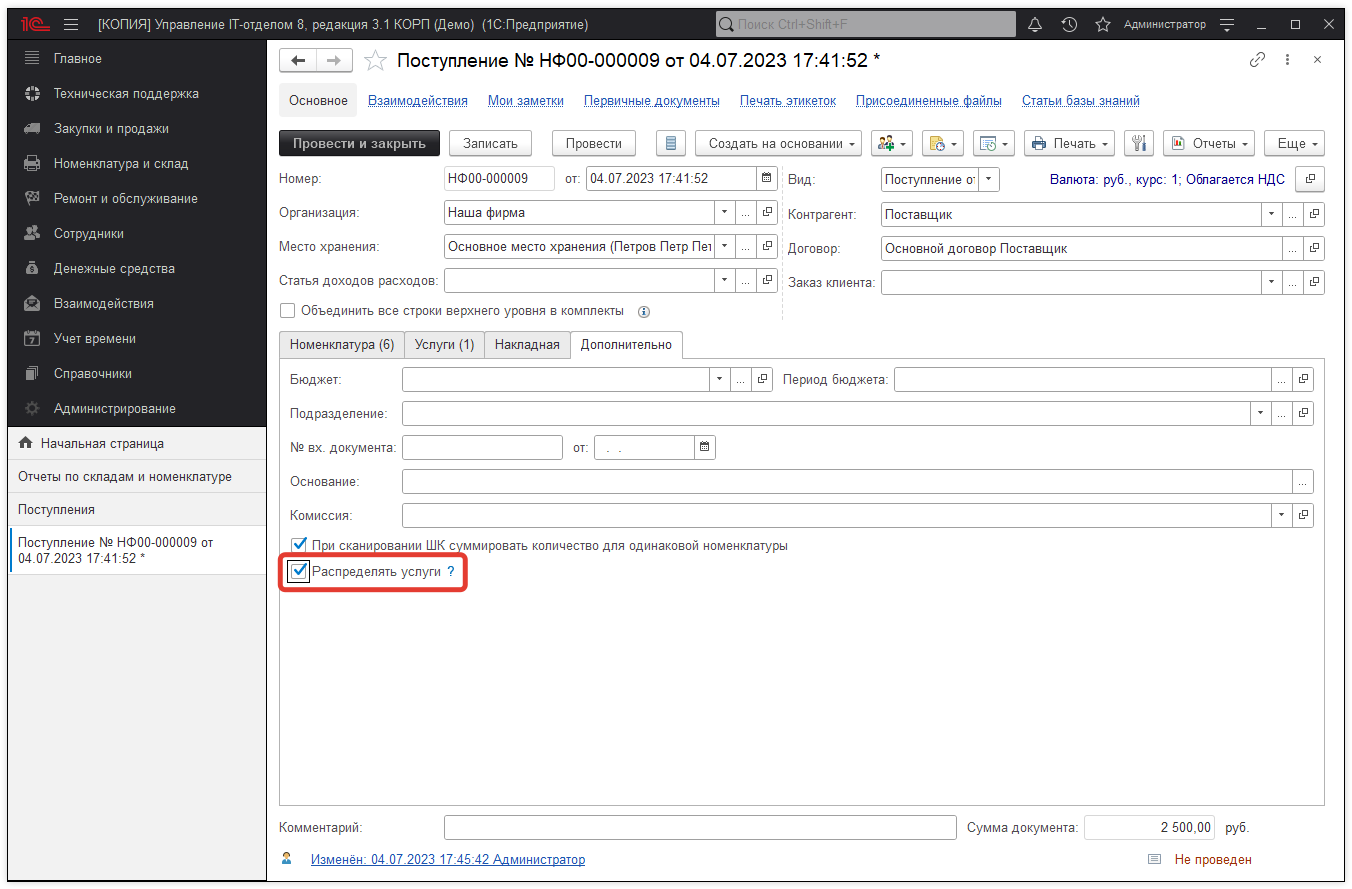This screenshot has width=1352, height=889.
Task: Click Провести и закрыть button
Action: coord(359,143)
